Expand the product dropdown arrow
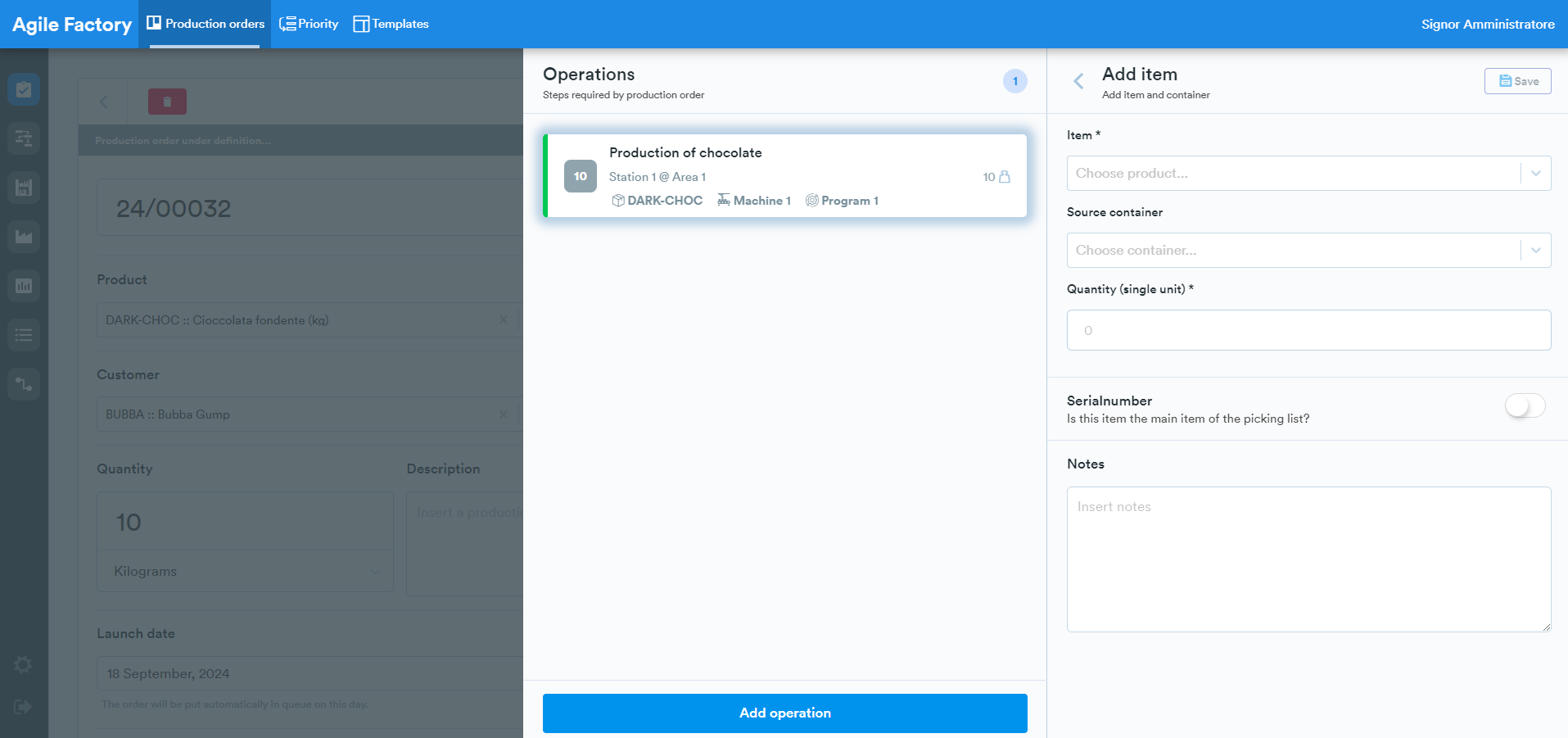The width and height of the screenshot is (1568, 738). click(1536, 173)
